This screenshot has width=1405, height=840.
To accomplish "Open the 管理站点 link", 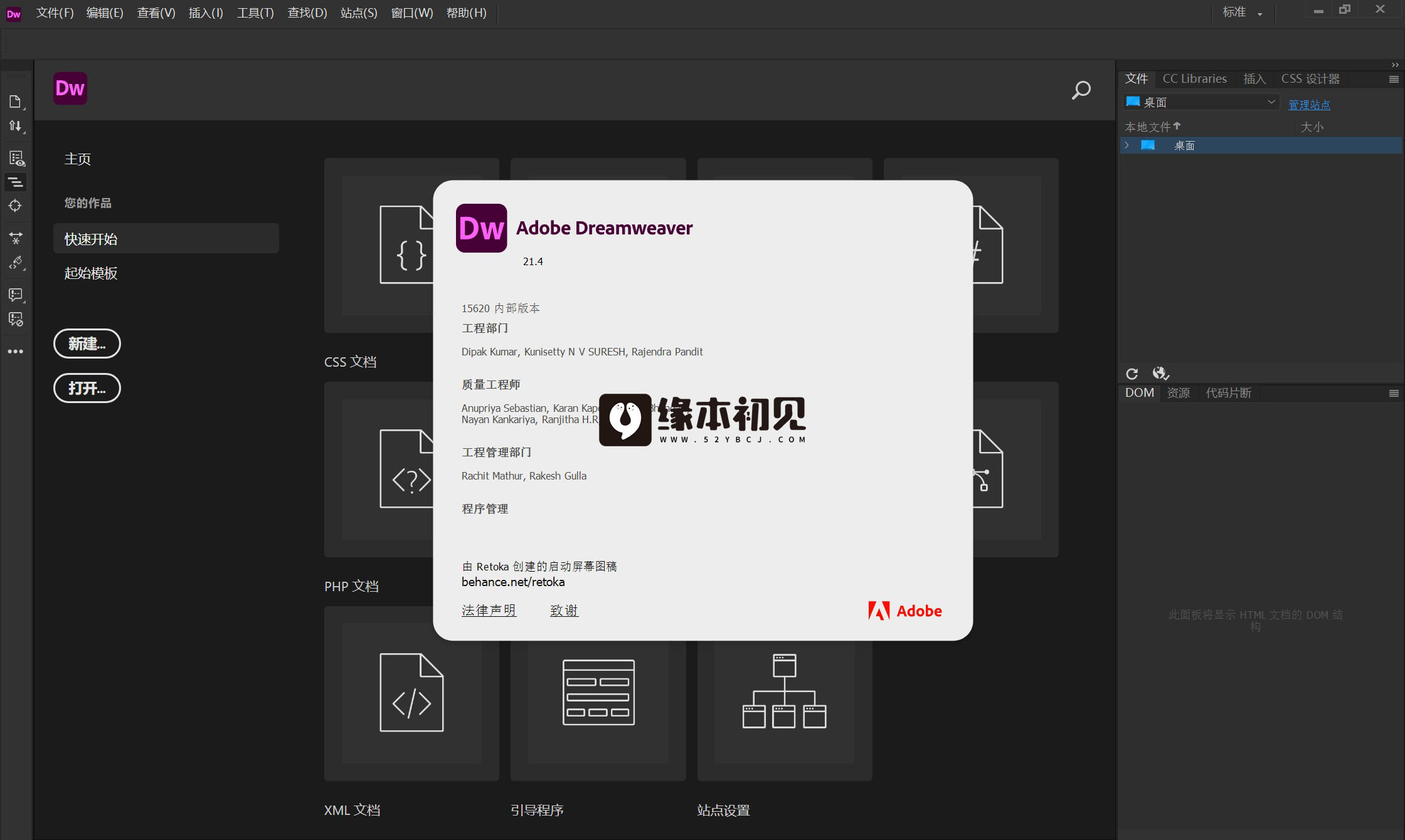I will coord(1309,105).
